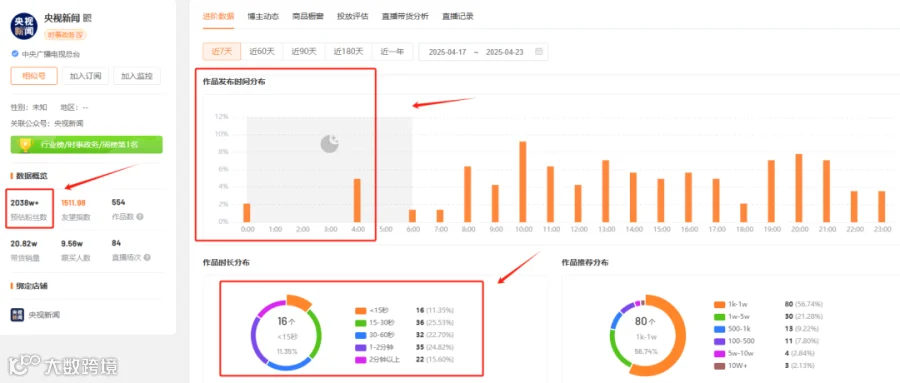Click the help icon next to 直播场次
This screenshot has height=383, width=900.
point(148,258)
